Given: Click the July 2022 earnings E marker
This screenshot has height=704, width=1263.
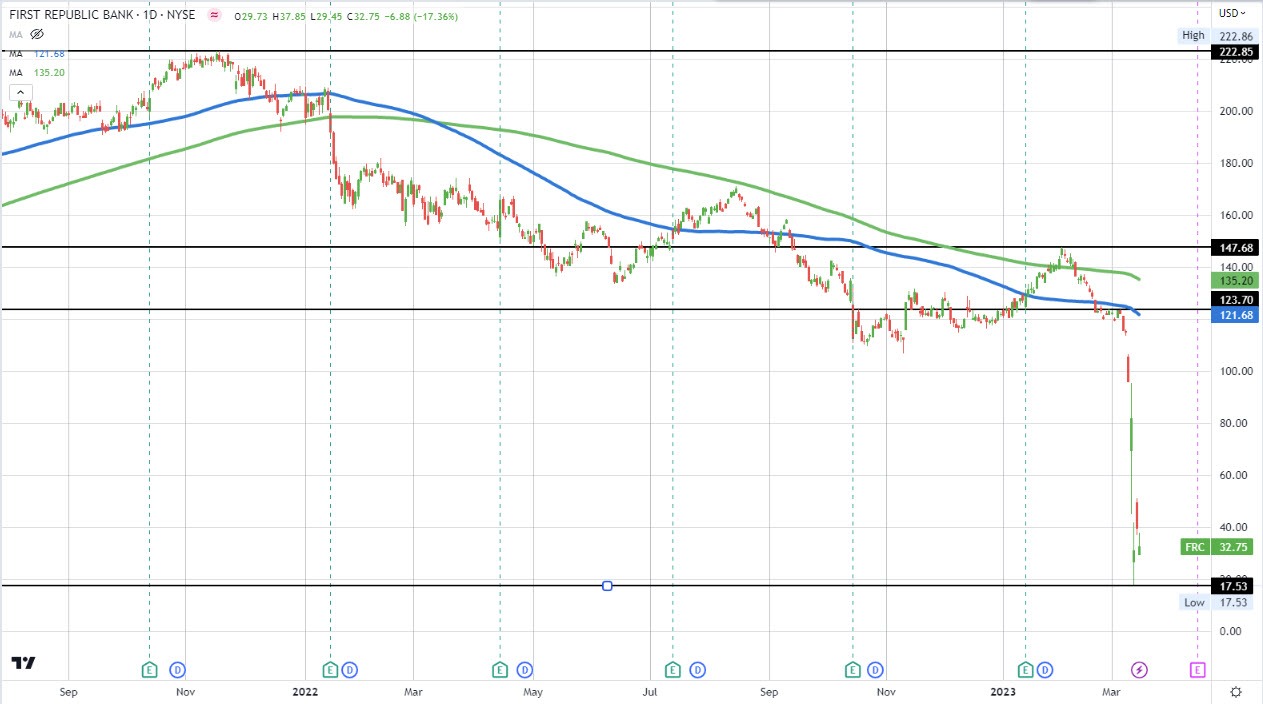Looking at the screenshot, I should [x=672, y=669].
